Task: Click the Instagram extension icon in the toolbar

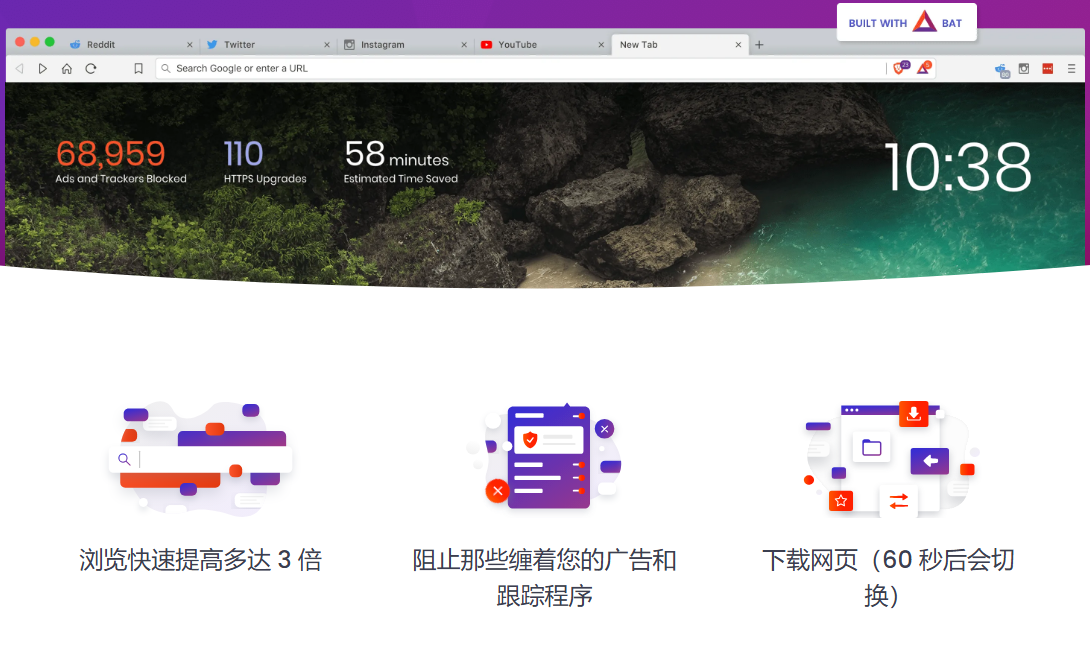Action: click(x=1023, y=69)
